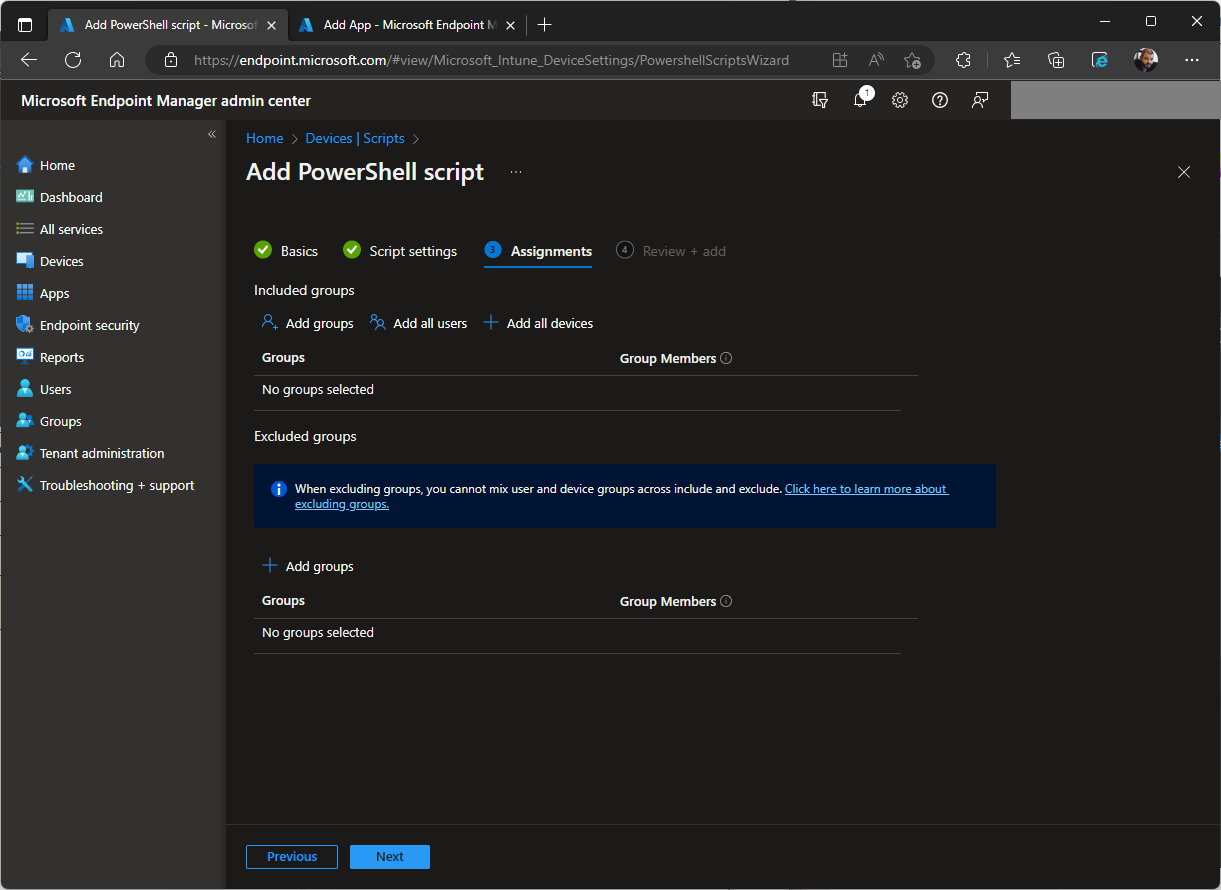This screenshot has height=890, width=1221.
Task: Open the directory and subscription filter icon
Action: click(821, 100)
